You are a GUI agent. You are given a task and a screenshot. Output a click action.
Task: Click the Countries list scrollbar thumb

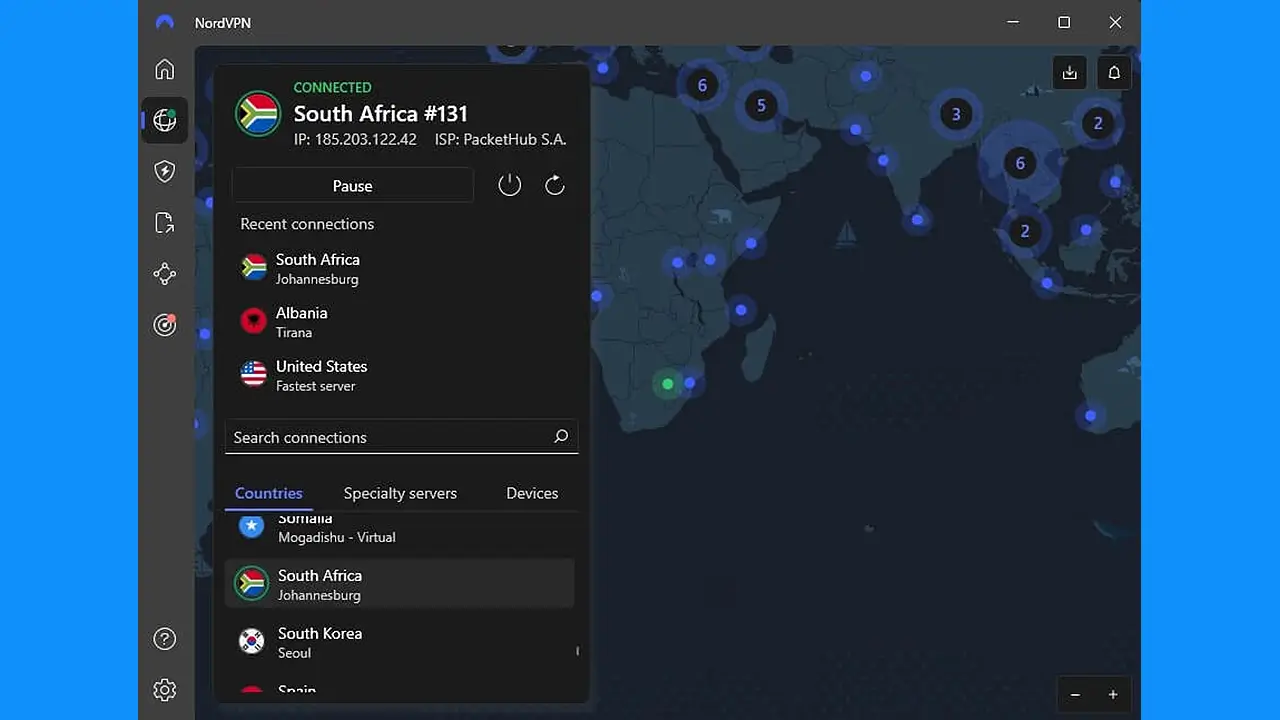(x=577, y=651)
